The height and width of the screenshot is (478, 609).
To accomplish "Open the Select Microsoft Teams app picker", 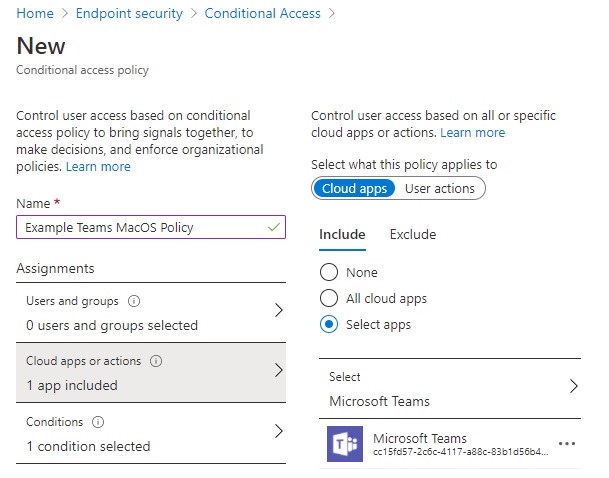I will [450, 388].
